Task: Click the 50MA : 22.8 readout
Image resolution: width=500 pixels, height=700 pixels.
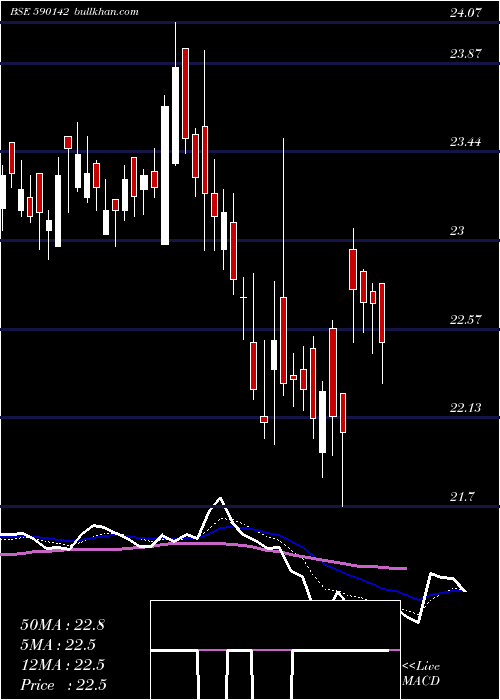Action: [62, 625]
